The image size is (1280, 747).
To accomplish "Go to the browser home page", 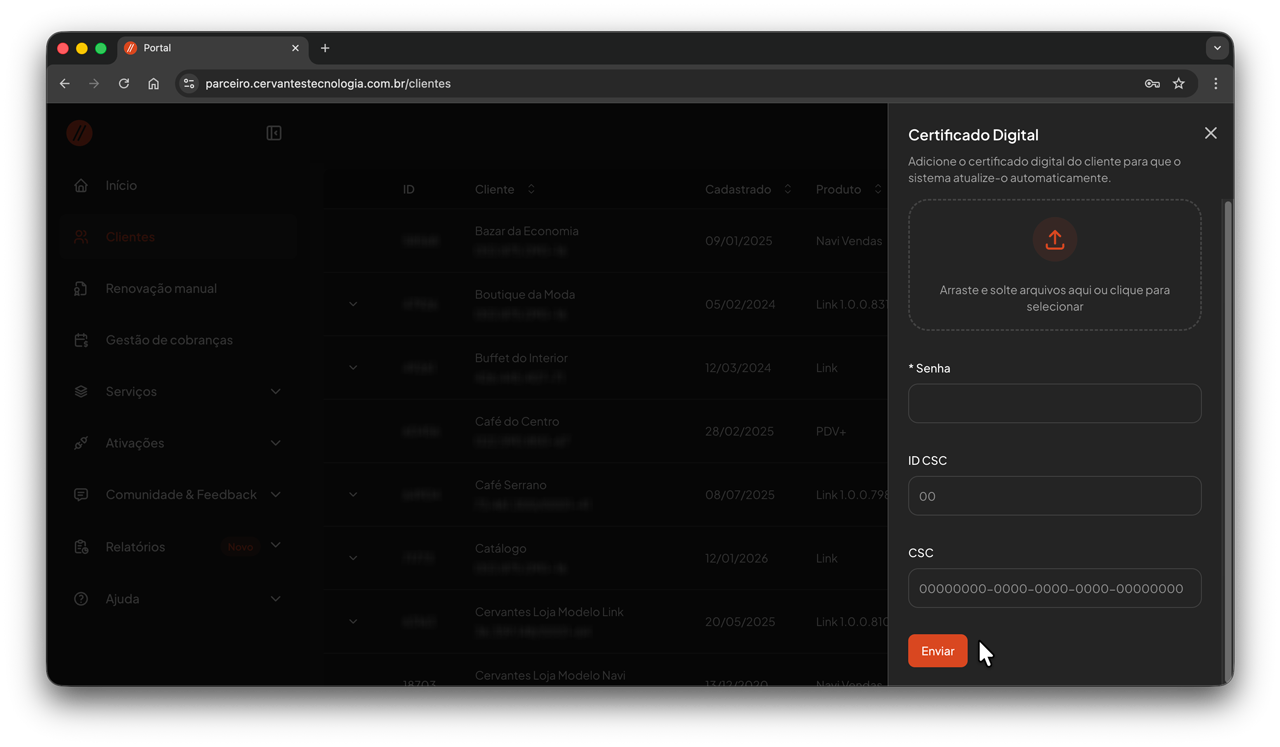I will pos(153,84).
